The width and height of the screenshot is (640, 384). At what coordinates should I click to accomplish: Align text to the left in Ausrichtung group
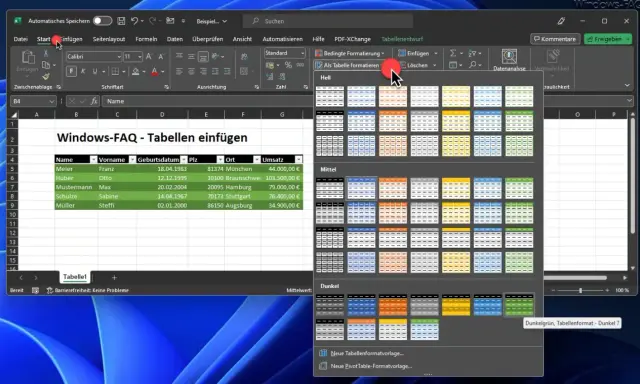[179, 71]
